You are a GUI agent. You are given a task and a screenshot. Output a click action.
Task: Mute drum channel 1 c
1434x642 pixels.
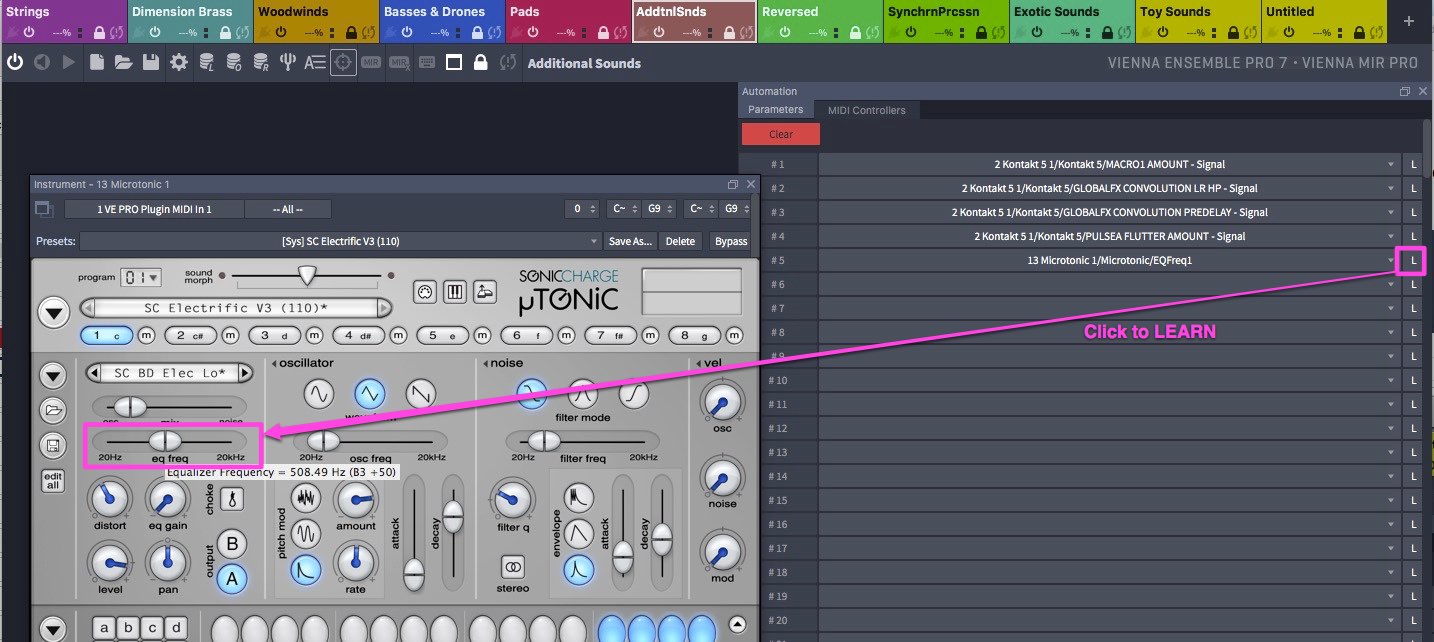146,335
